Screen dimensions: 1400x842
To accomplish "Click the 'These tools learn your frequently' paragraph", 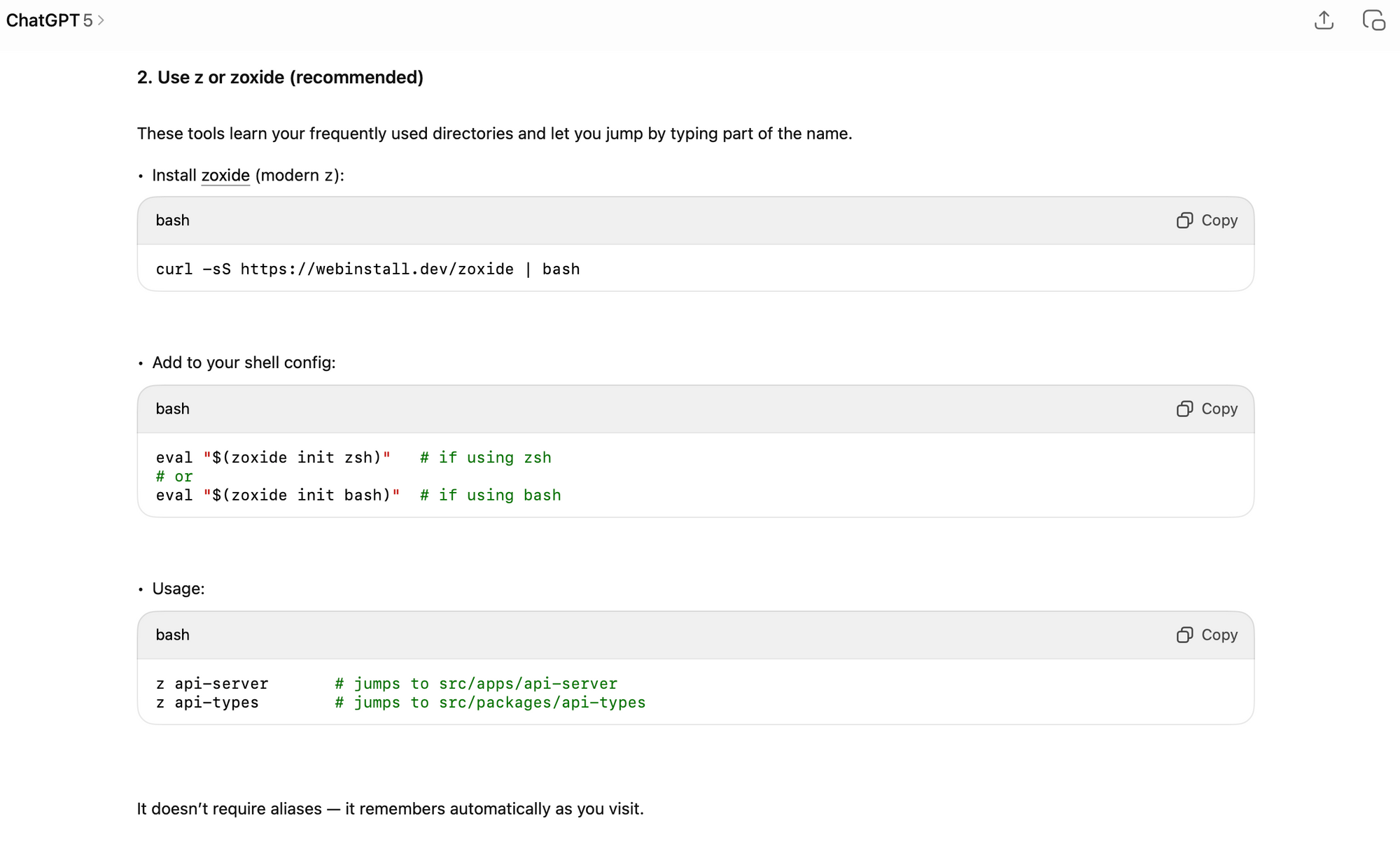I will point(494,134).
